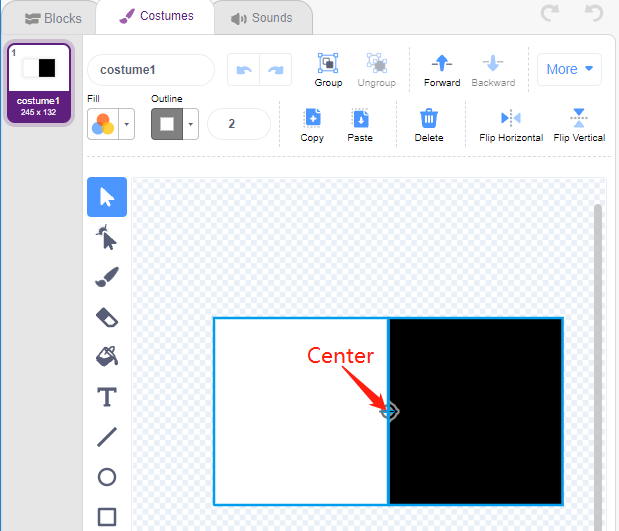Select the costume1 thumbnail
Viewport: 619px width, 531px height.
pyautogui.click(x=39, y=83)
